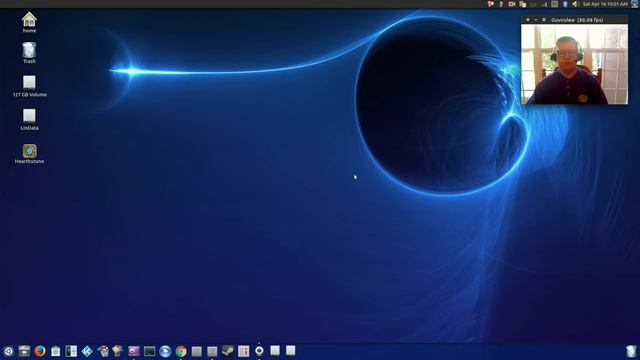Open the network signal tray icon
The width and height of the screenshot is (640, 360).
(544, 4)
